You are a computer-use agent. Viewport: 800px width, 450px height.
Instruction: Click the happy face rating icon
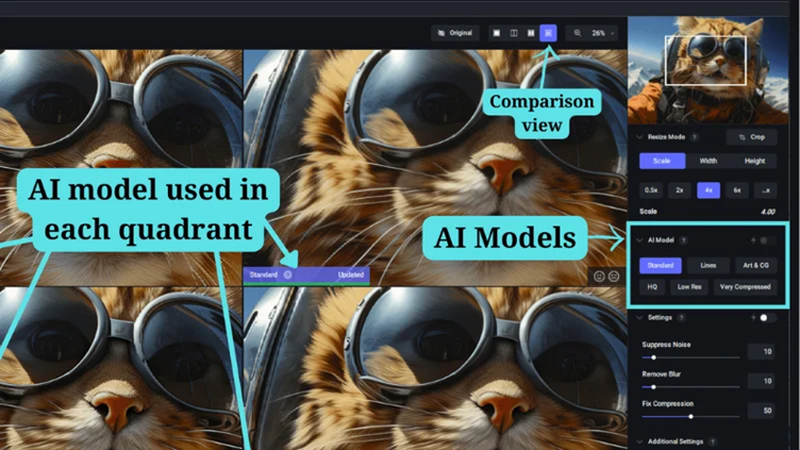[599, 276]
